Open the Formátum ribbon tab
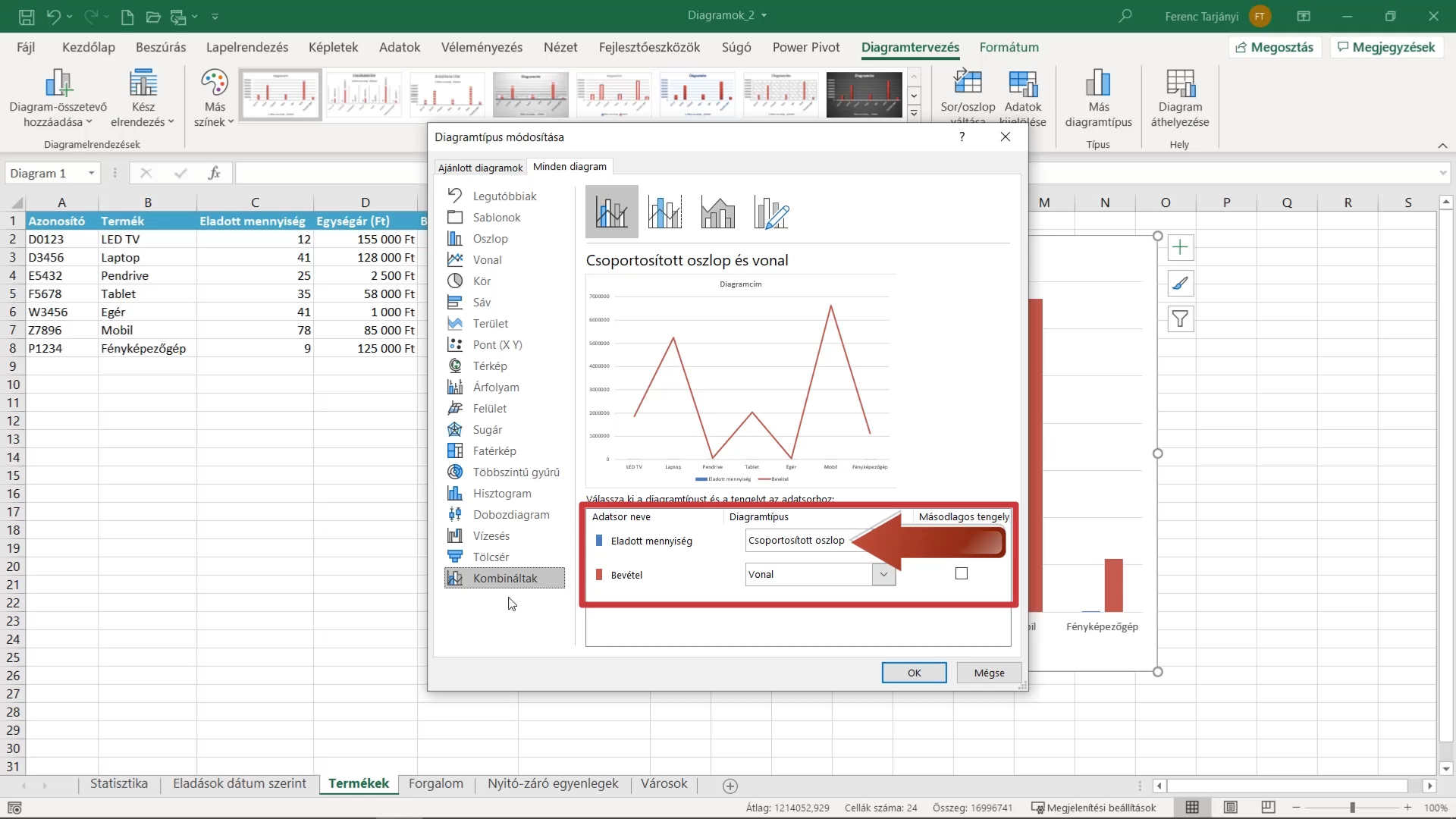Image resolution: width=1456 pixels, height=819 pixels. click(1009, 47)
